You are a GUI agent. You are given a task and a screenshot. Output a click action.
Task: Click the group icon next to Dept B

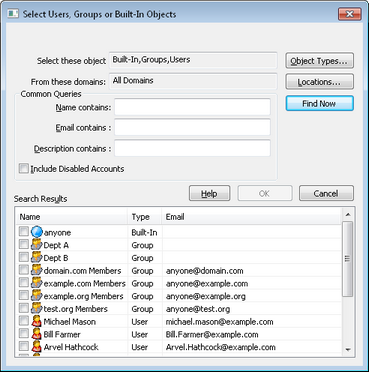coord(37,258)
